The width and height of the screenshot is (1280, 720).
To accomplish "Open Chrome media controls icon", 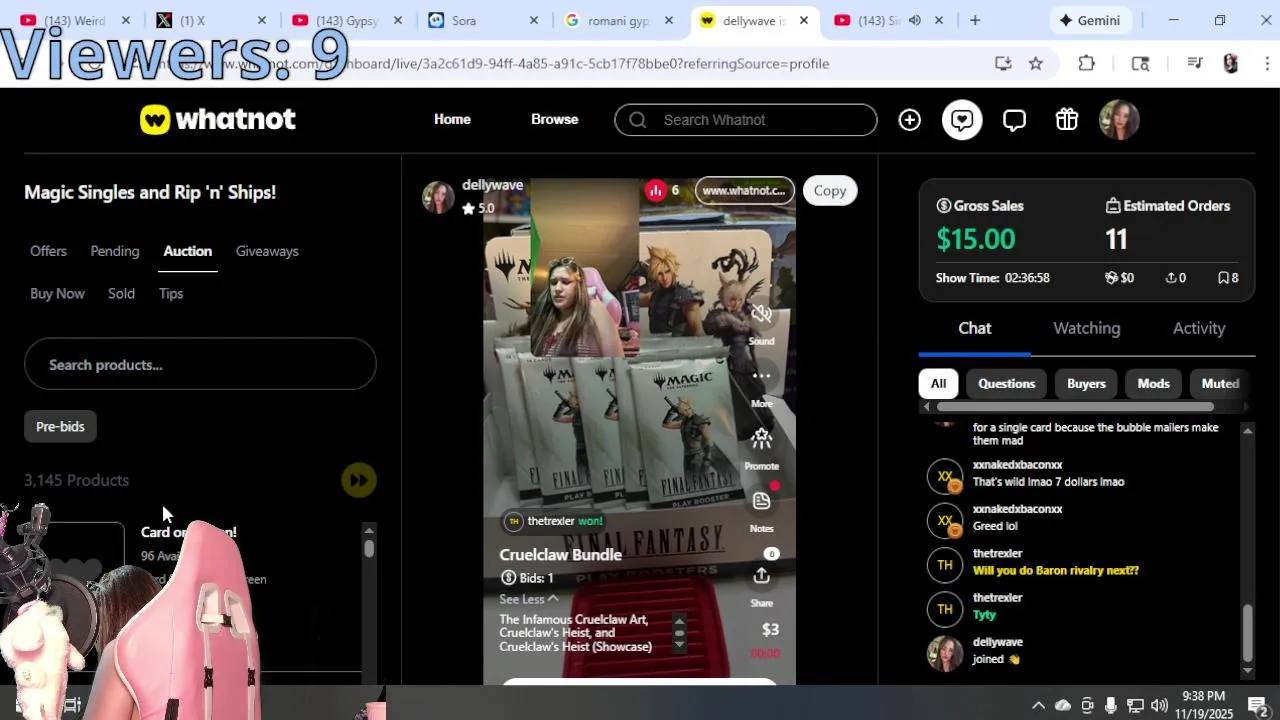I will [x=1194, y=64].
